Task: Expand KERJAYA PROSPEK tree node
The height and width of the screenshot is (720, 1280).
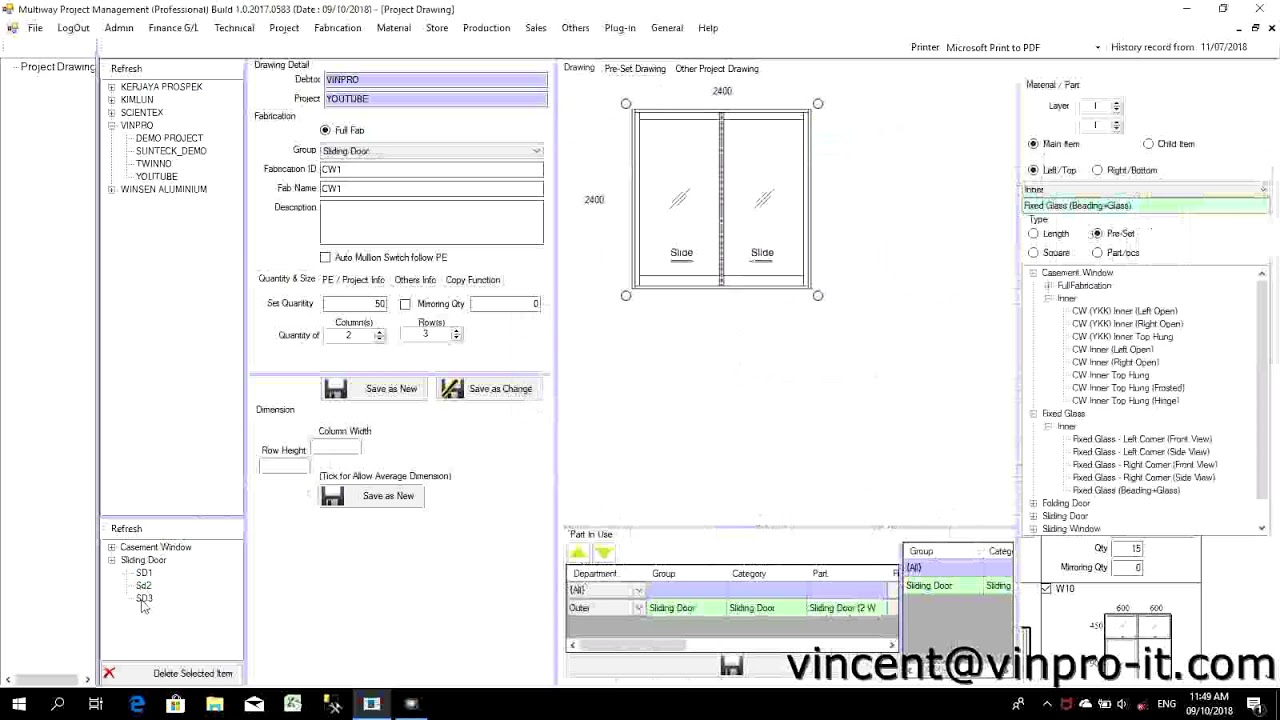Action: coord(112,87)
